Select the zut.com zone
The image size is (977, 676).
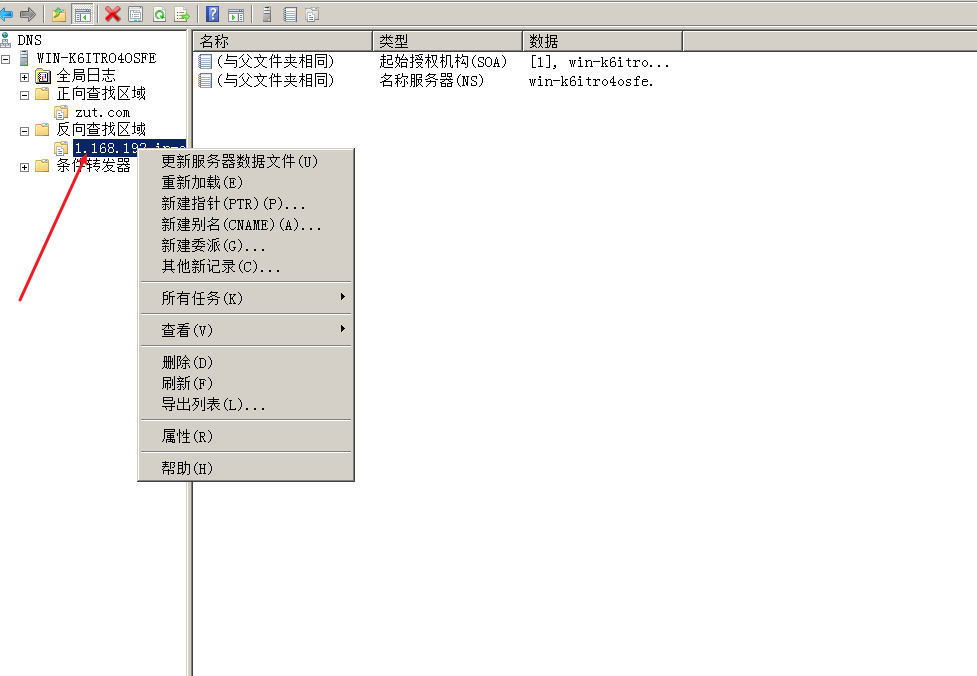(102, 113)
